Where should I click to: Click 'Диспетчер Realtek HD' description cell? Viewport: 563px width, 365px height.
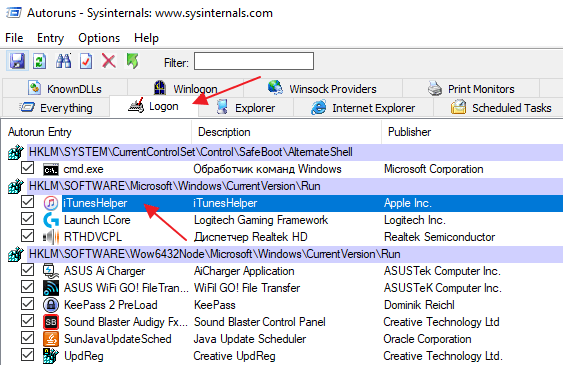[251, 237]
